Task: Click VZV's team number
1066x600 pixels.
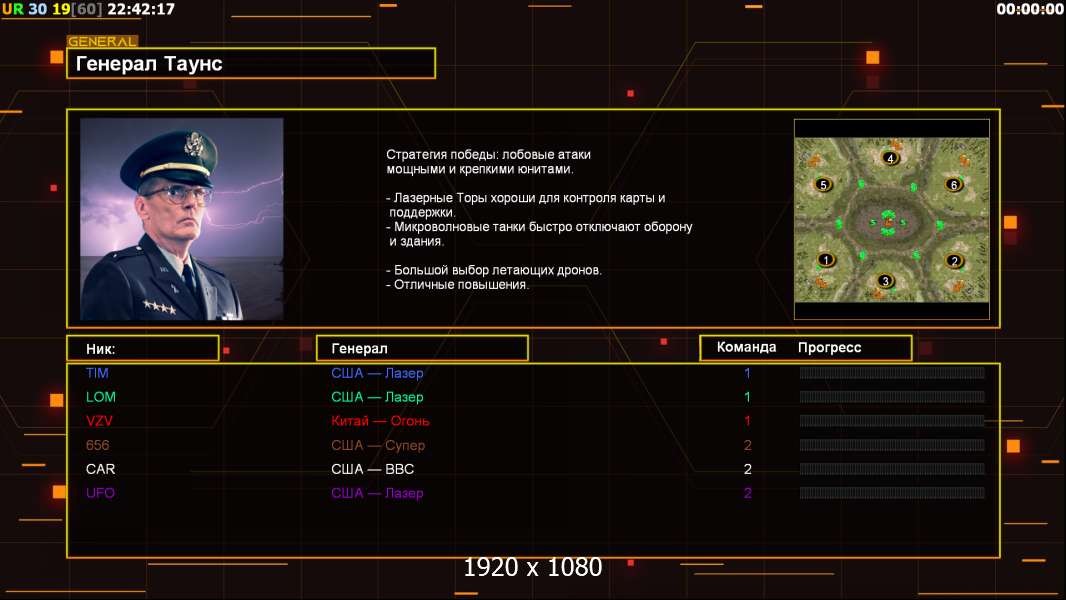Action: pos(747,421)
